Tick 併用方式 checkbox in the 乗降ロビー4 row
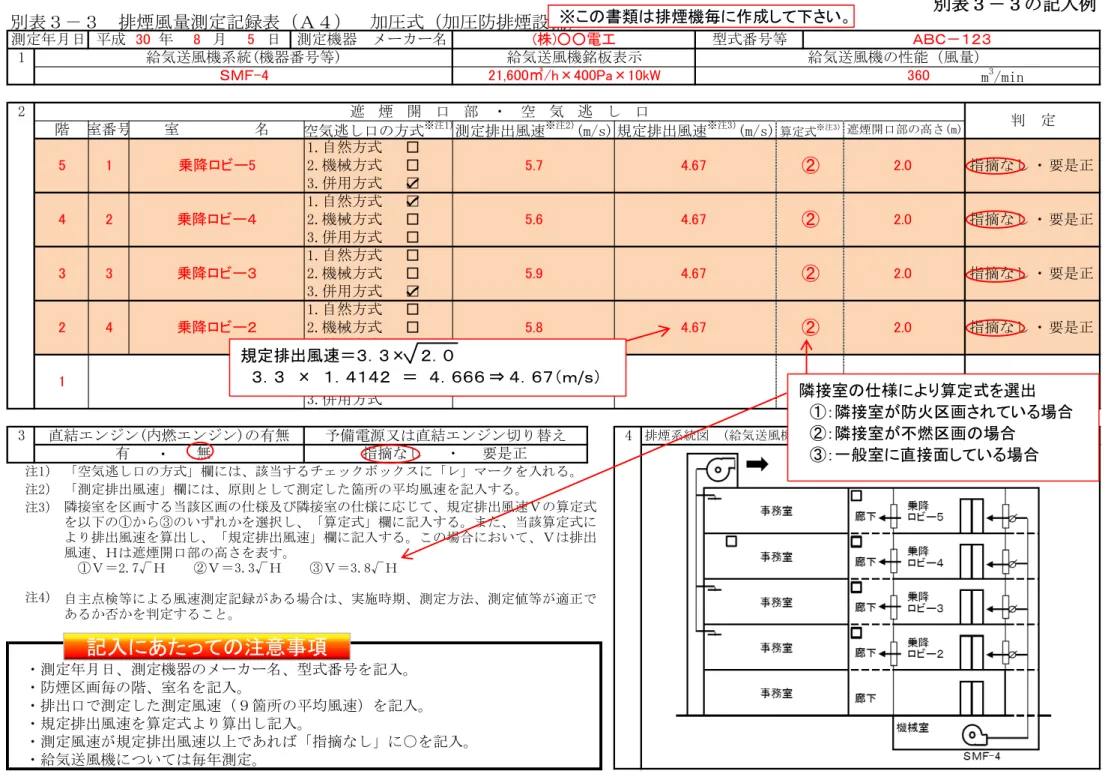Image resolution: width=1111 pixels, height=783 pixels. point(412,237)
